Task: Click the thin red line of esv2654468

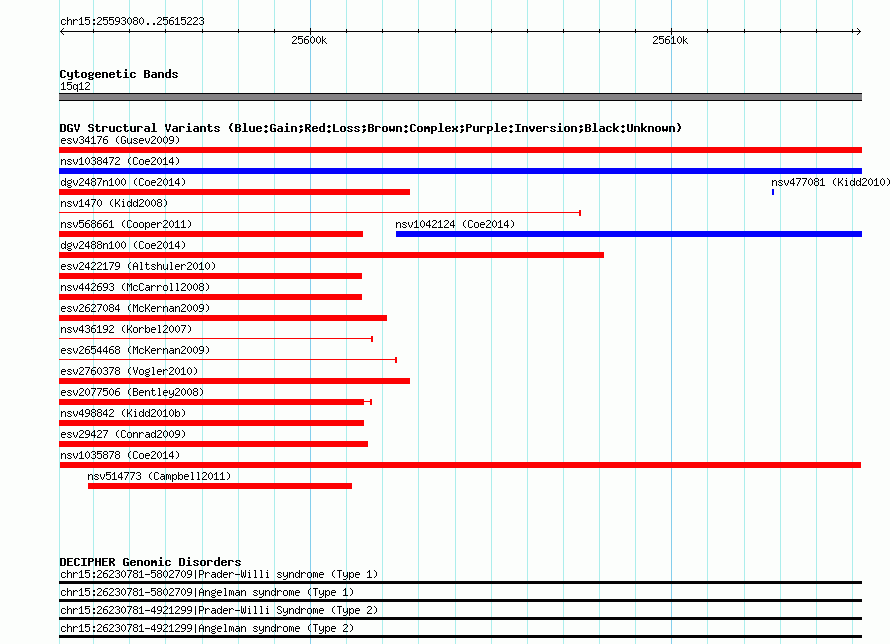Action: point(228,360)
